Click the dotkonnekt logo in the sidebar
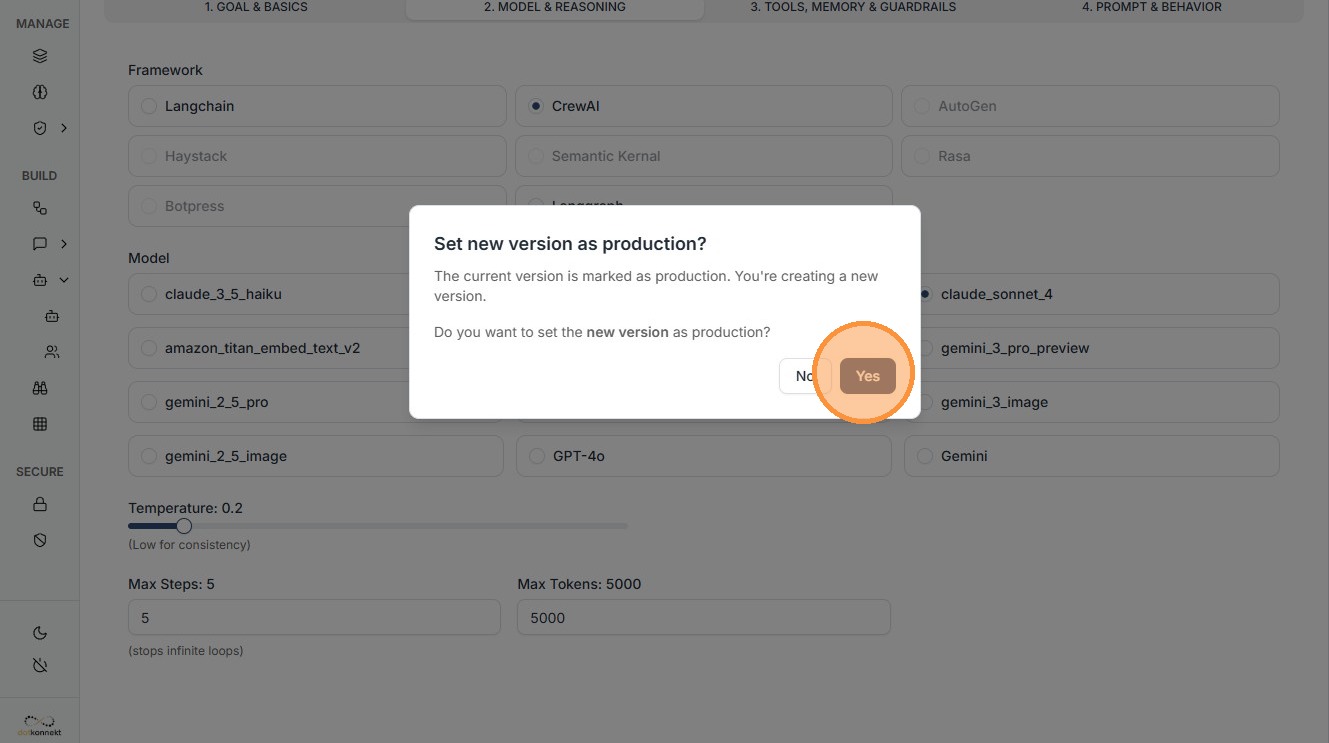Viewport: 1329px width, 743px height. 40,726
